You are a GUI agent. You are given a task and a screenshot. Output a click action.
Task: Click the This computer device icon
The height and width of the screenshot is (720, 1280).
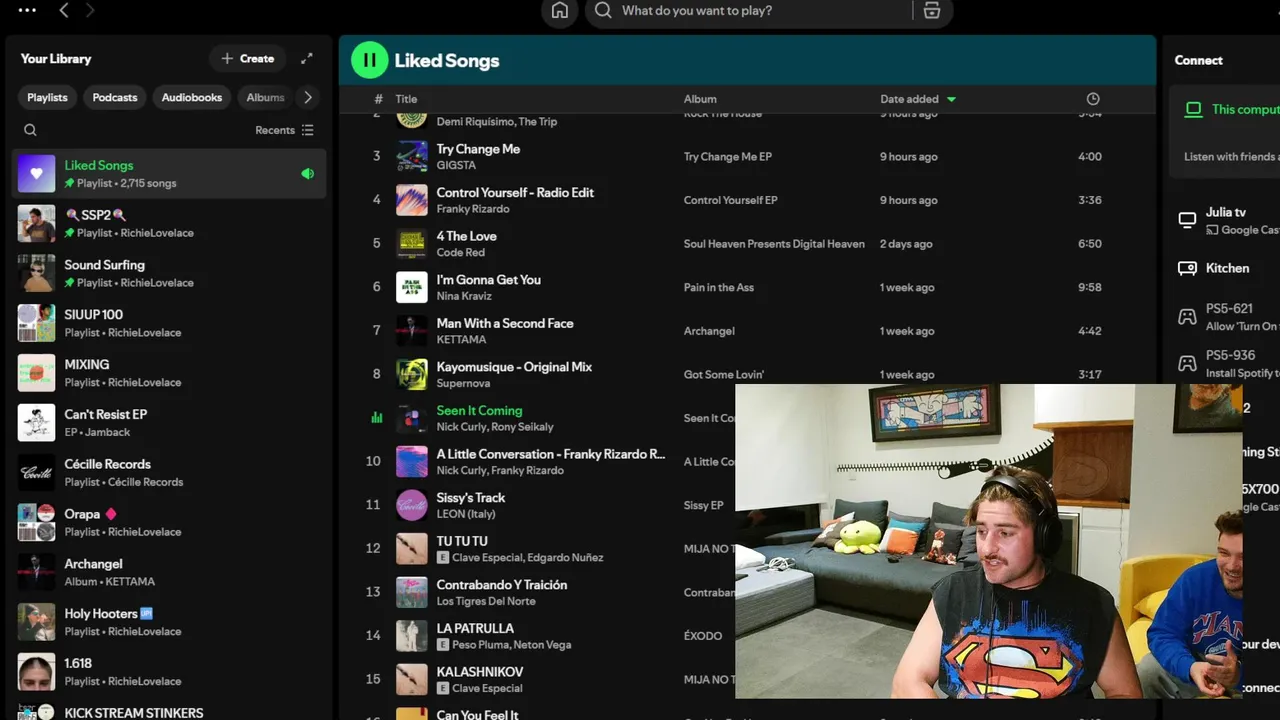tap(1193, 109)
